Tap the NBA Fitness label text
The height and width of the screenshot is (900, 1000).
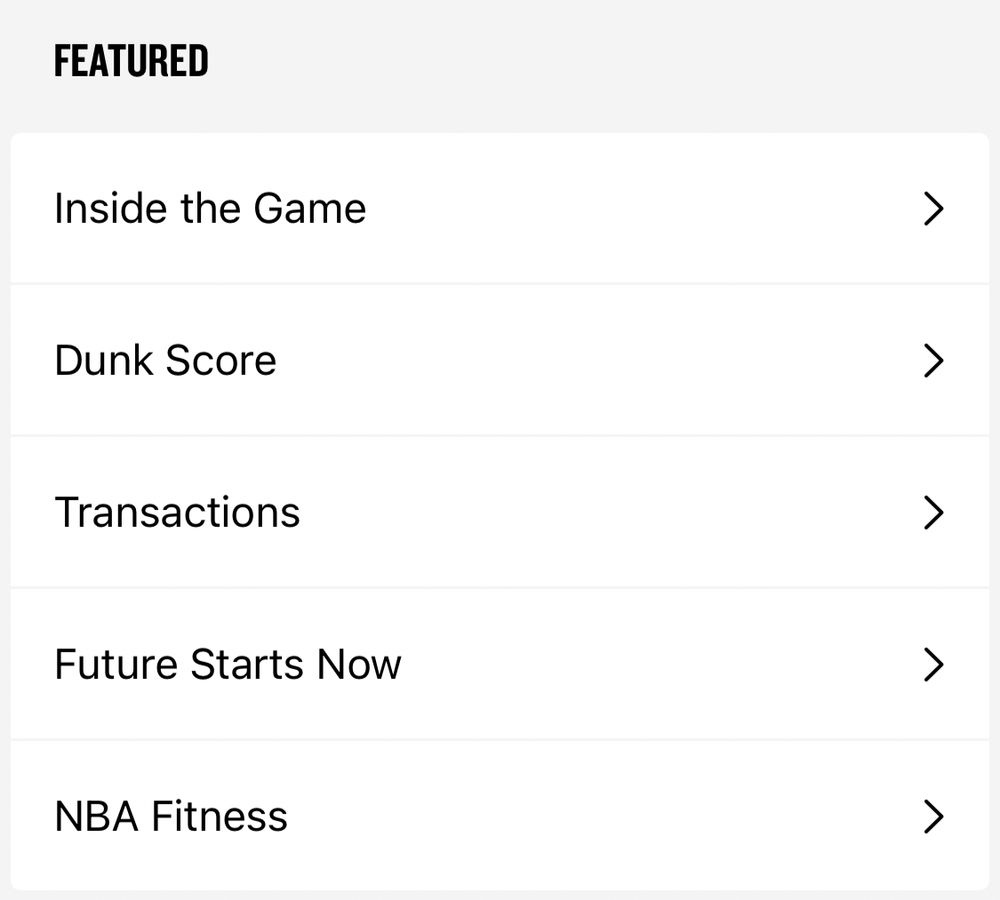coord(171,816)
